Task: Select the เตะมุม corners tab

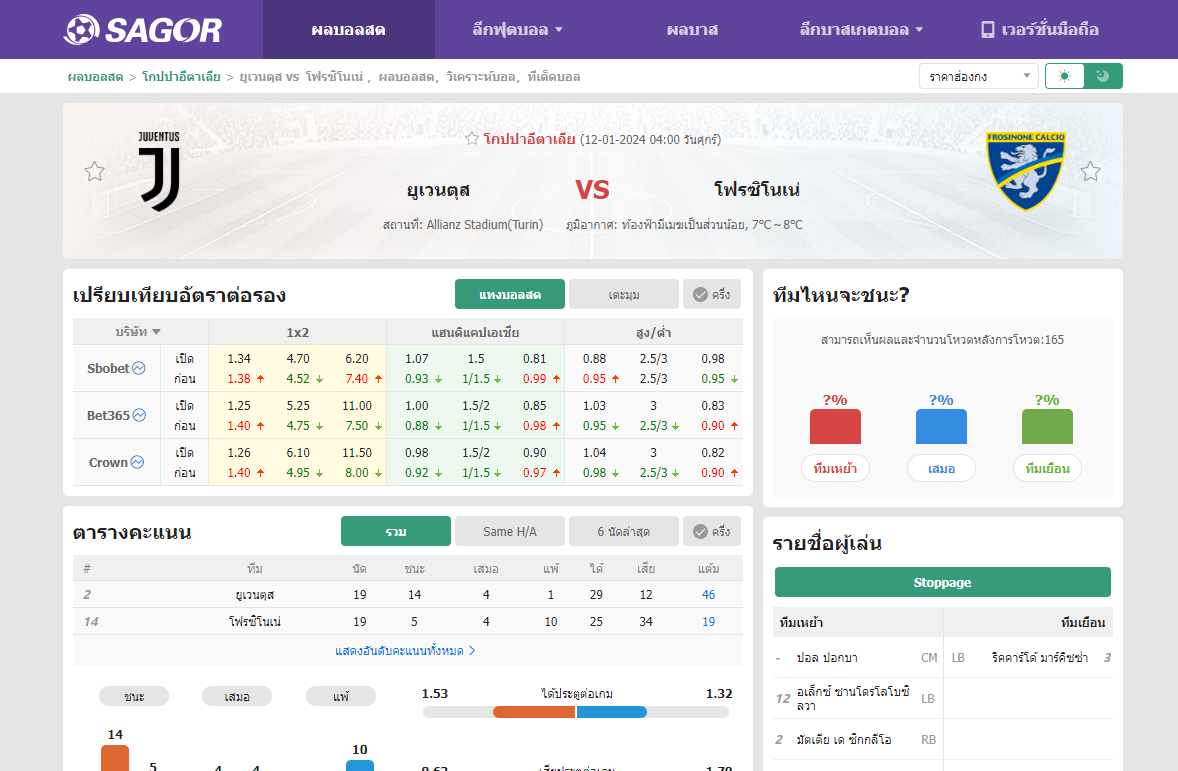Action: click(624, 295)
